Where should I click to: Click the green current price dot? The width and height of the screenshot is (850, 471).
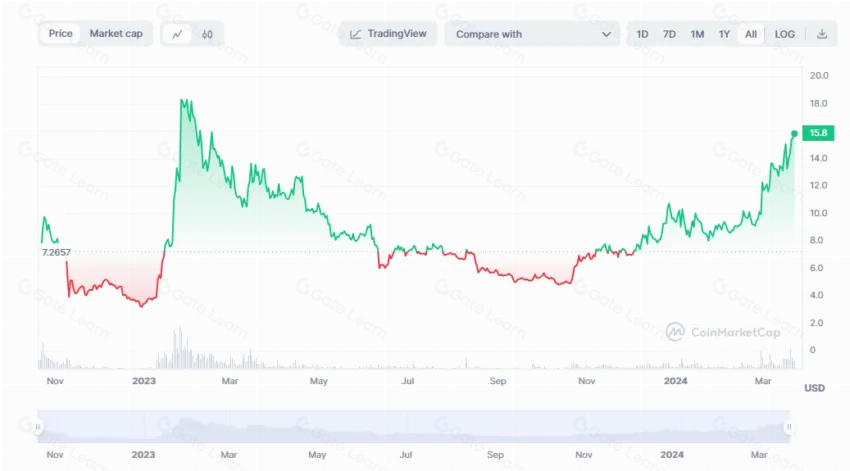pyautogui.click(x=795, y=133)
